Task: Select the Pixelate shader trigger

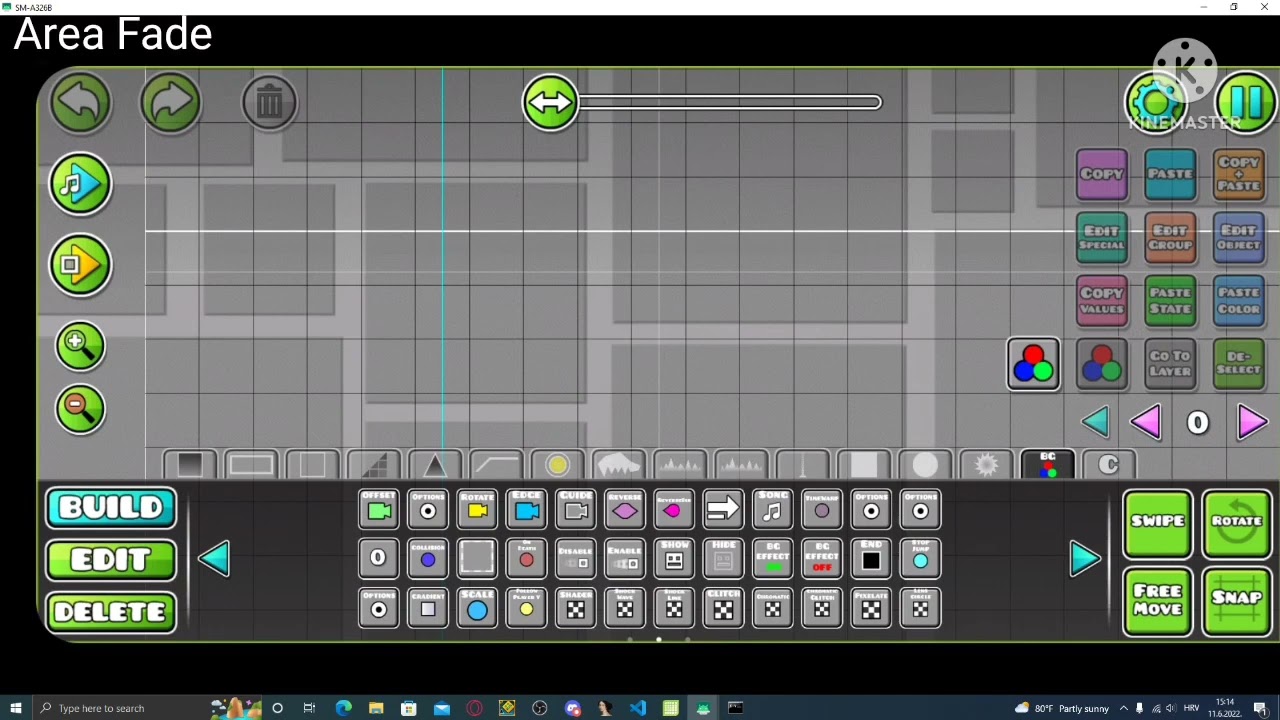Action: (x=871, y=608)
